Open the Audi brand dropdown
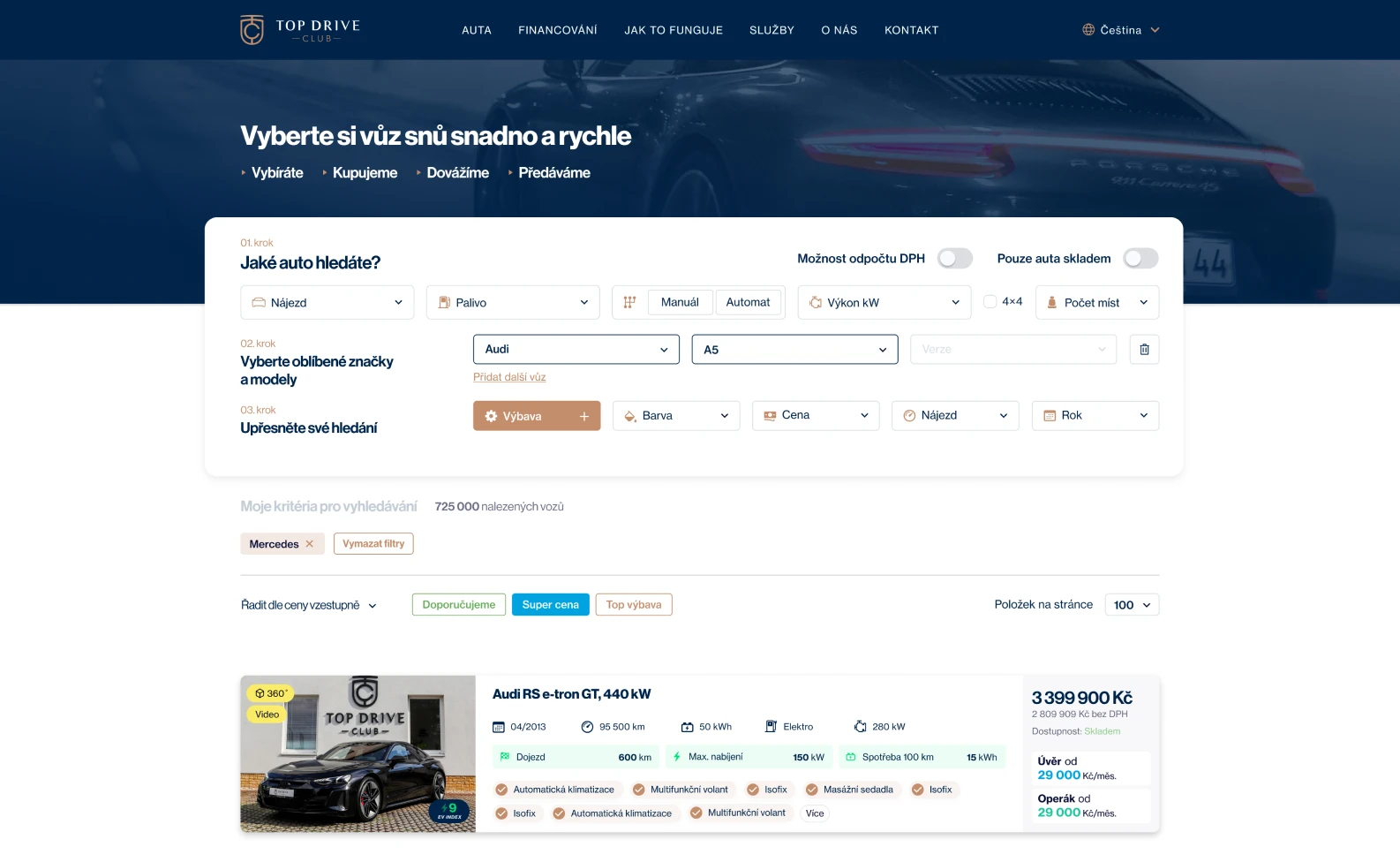This screenshot has width=1400, height=862. [576, 349]
